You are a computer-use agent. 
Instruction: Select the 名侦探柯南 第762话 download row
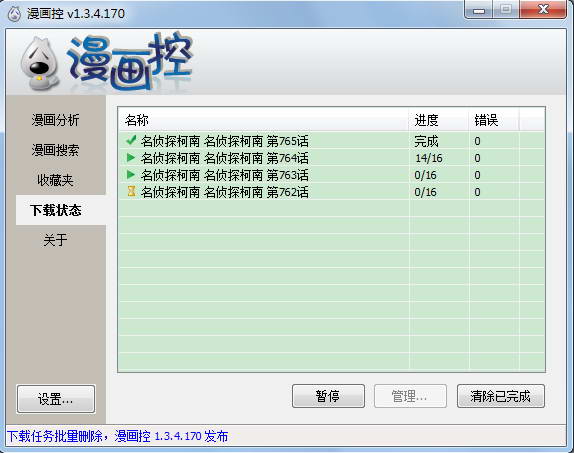click(331, 192)
